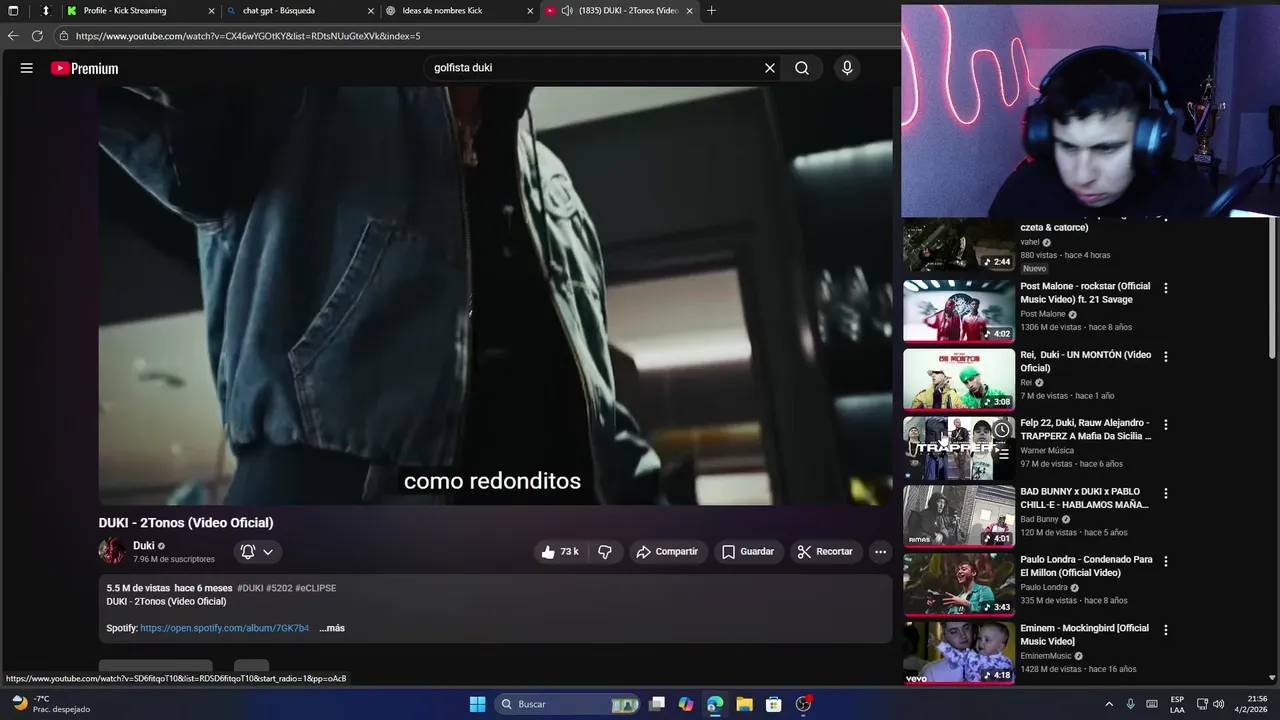
Task: Switch to Ideas de nombres Kick tab
Action: pyautogui.click(x=460, y=11)
